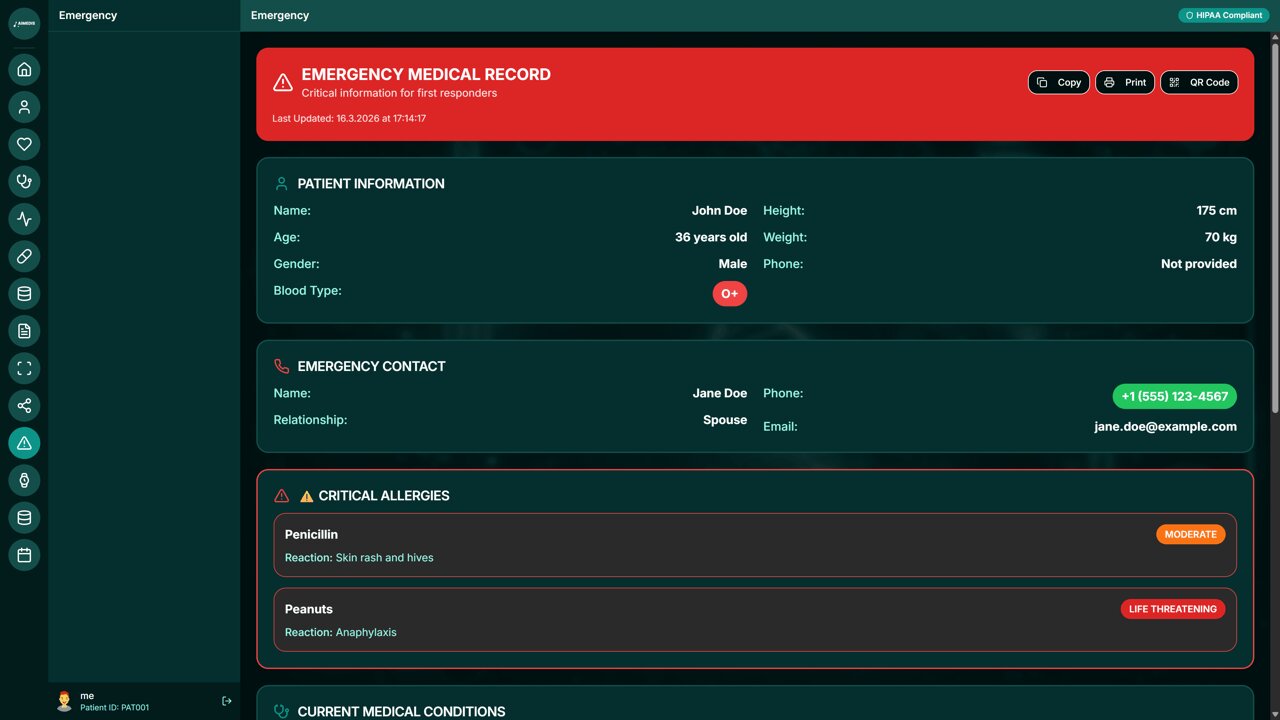Image resolution: width=1280 pixels, height=720 pixels.
Task: Click the reaction text 'Skin rash and hives'
Action: [x=385, y=558]
